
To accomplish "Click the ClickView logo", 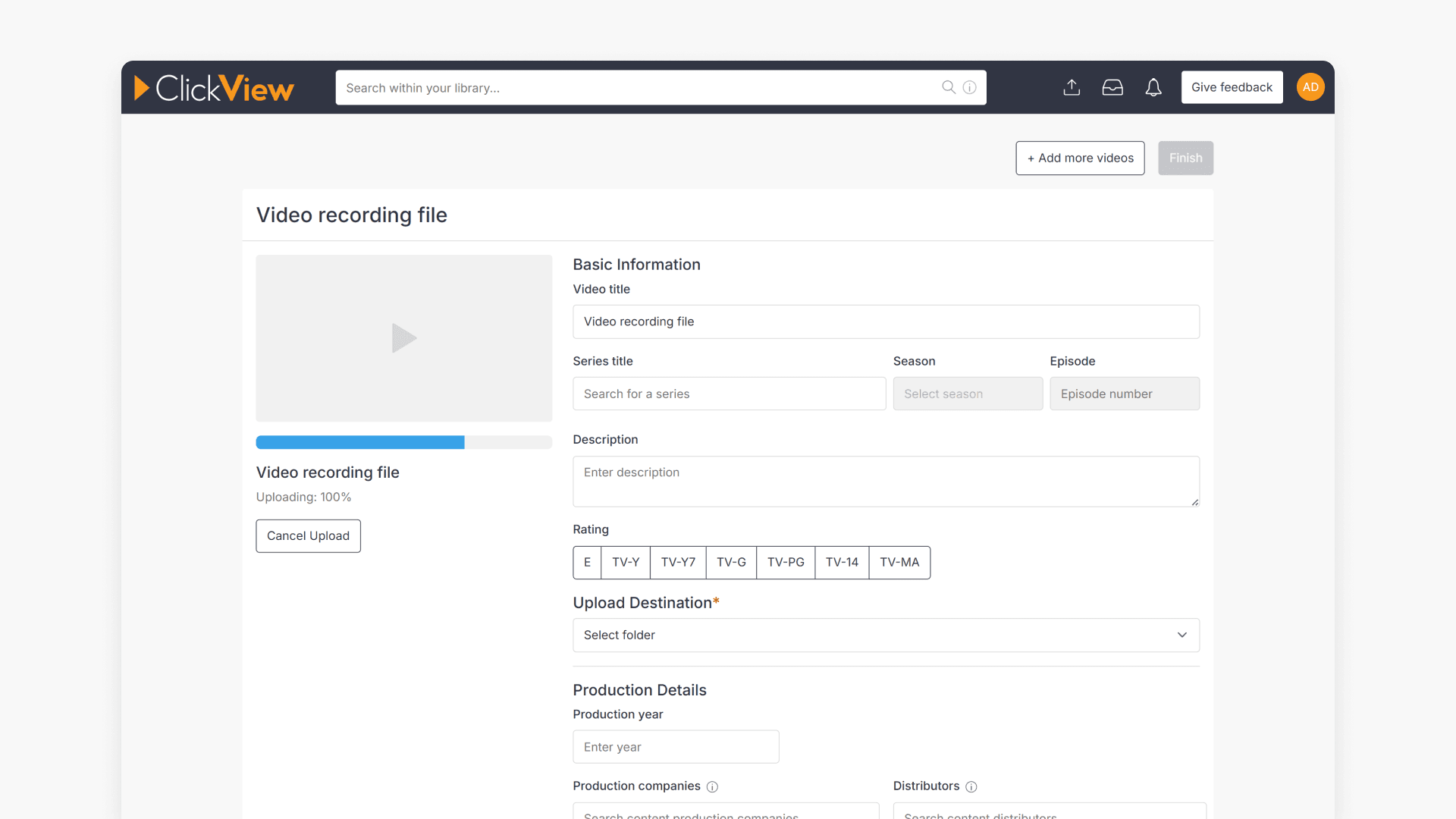I will click(x=214, y=87).
